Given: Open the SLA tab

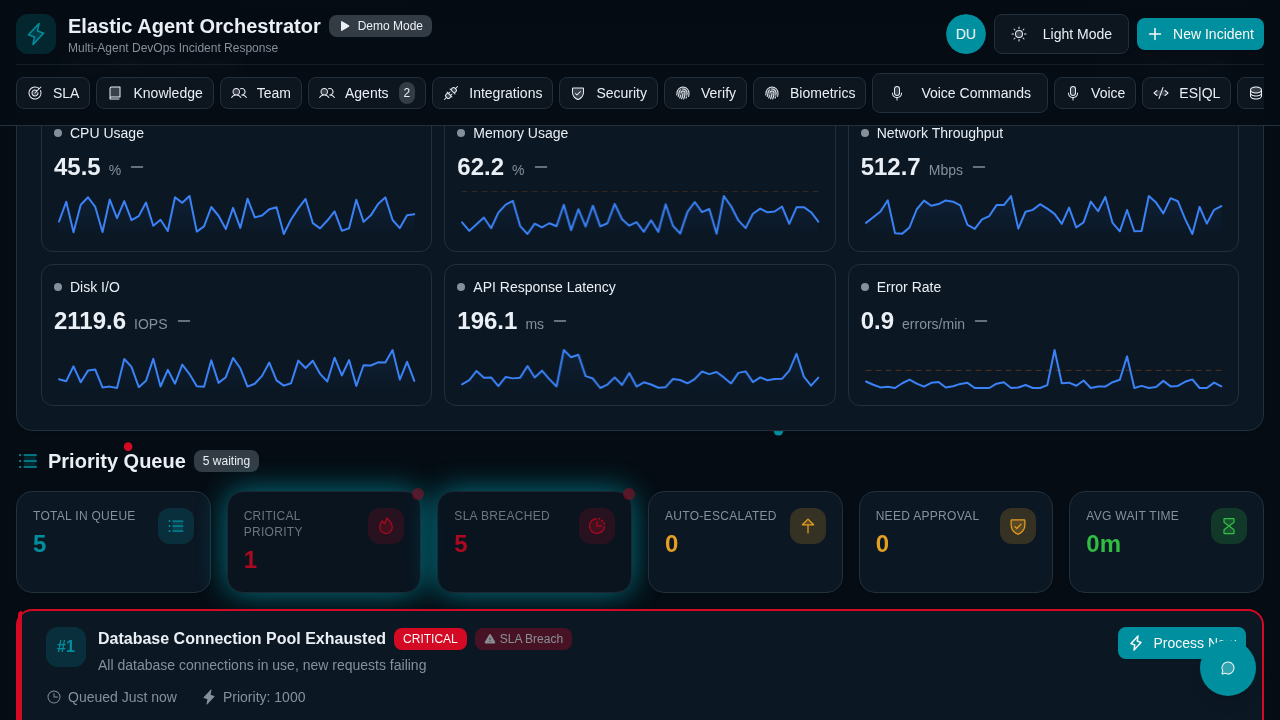Looking at the screenshot, I should coord(53,93).
